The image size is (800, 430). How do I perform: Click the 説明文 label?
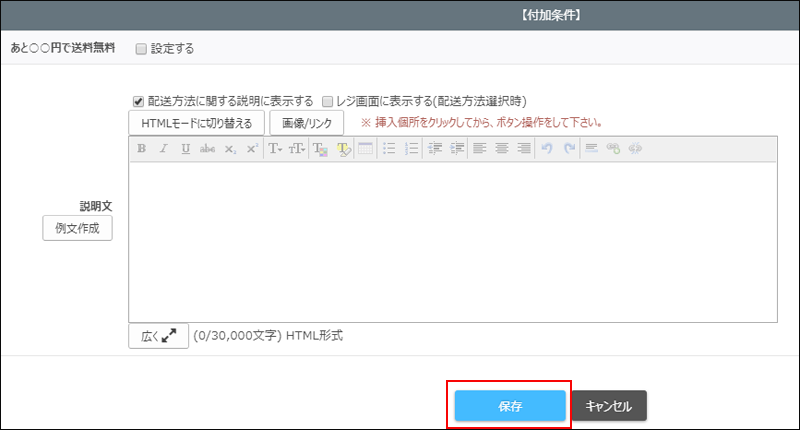click(x=96, y=206)
